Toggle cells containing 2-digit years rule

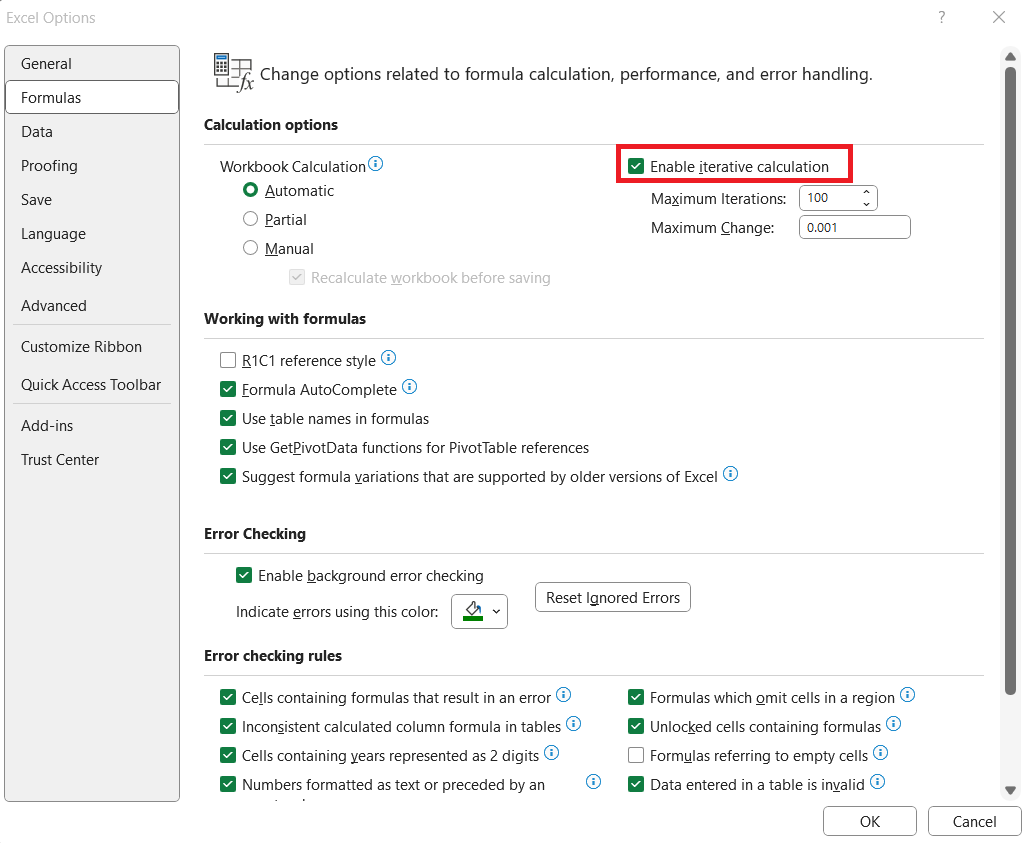(x=228, y=756)
